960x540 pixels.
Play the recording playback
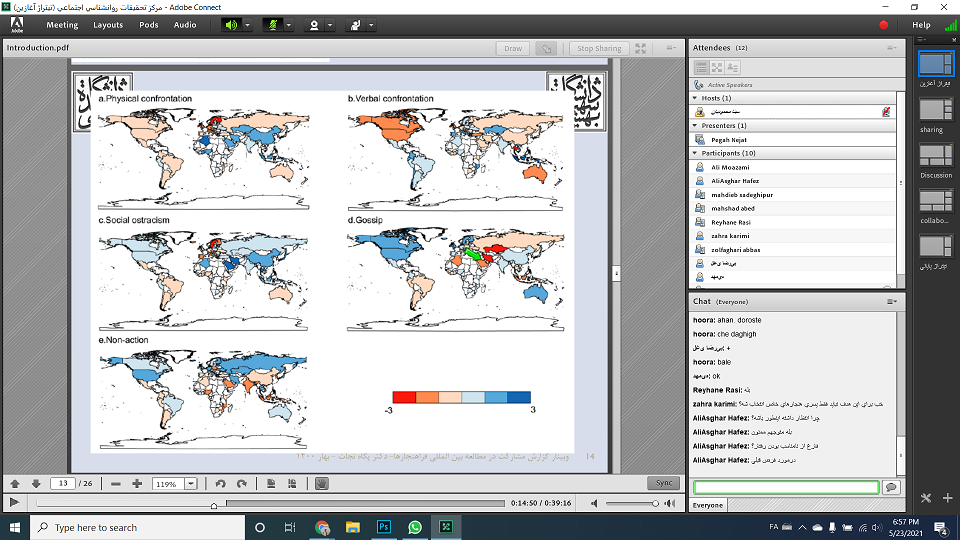pos(13,502)
